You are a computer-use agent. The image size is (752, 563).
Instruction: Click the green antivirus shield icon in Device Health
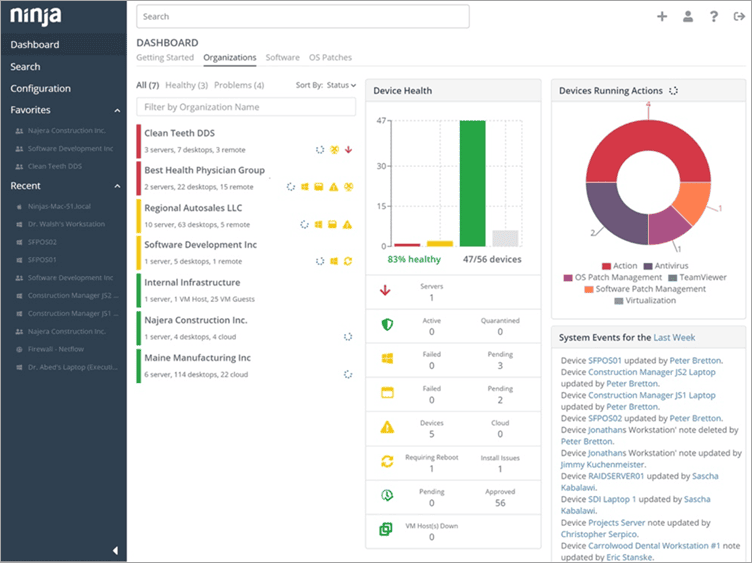(387, 325)
